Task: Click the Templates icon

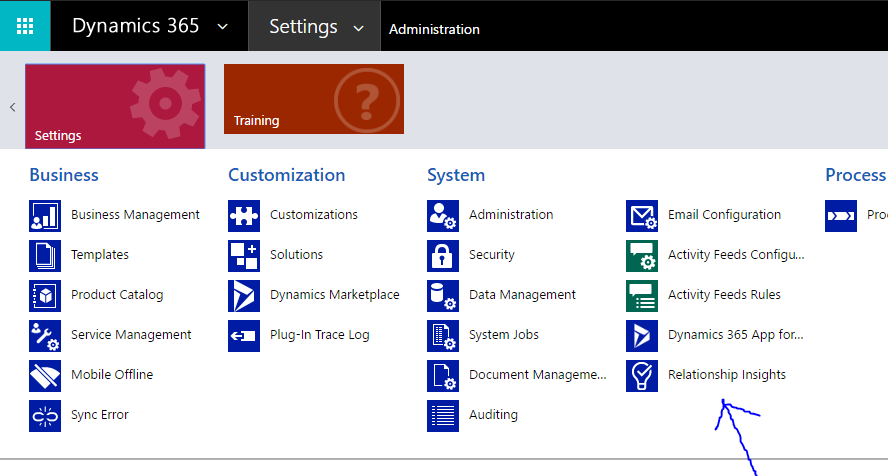Action: pos(45,256)
